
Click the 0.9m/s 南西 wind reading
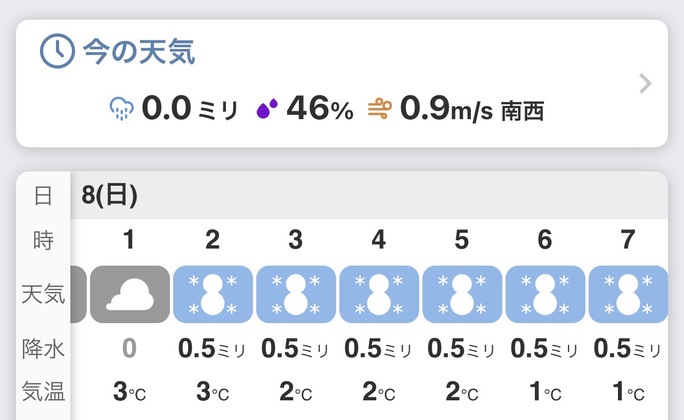(471, 109)
